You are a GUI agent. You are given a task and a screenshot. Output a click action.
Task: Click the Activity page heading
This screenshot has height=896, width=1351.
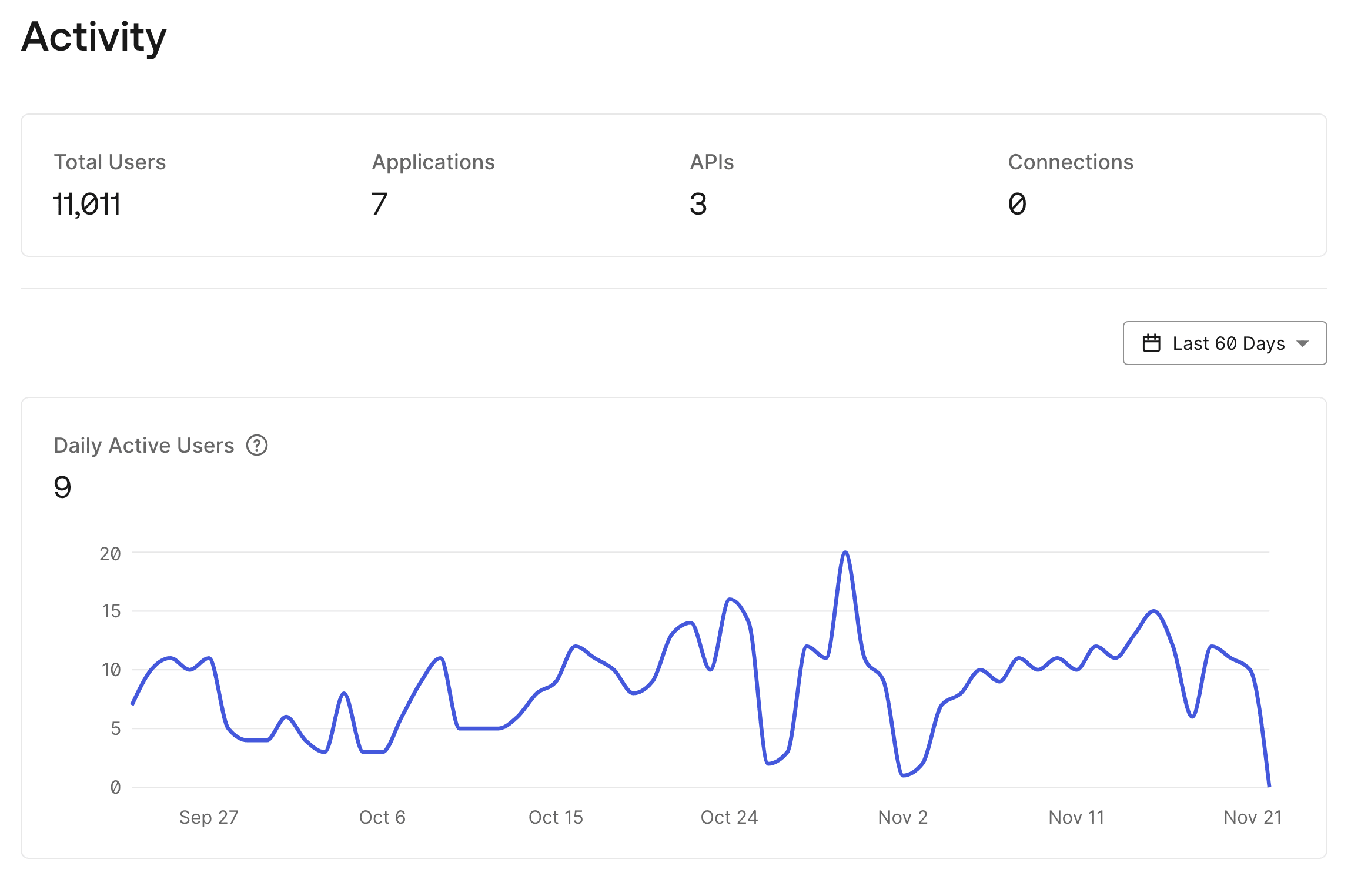(x=94, y=37)
